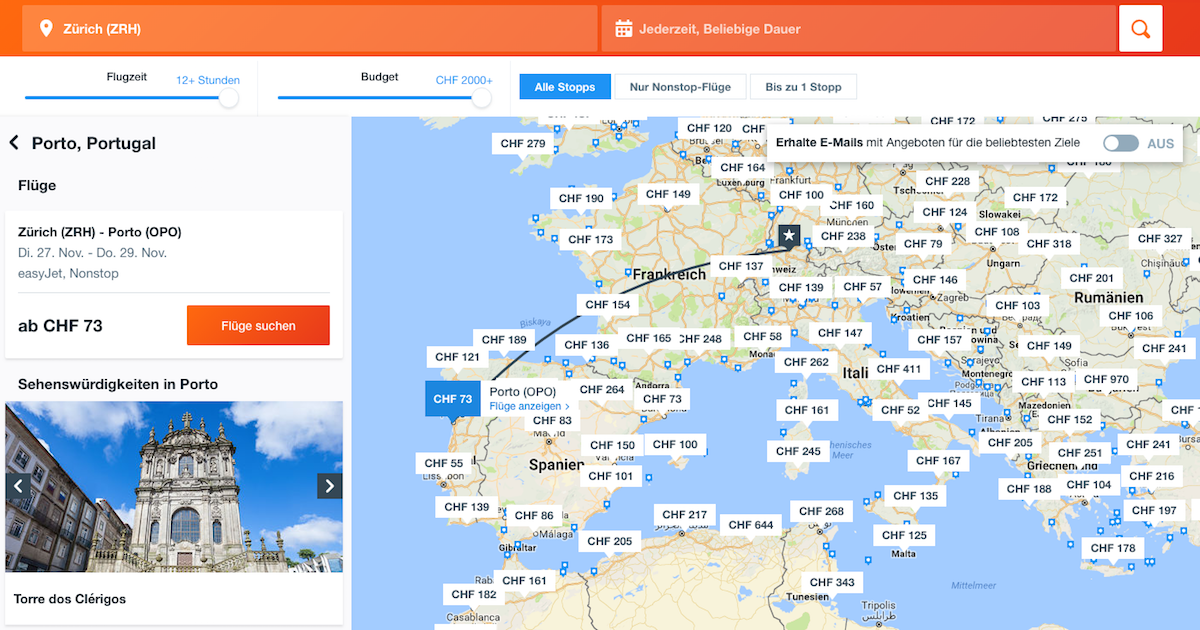1200x630 pixels.
Task: Select the Bis zu 1 Stopp filter
Action: click(803, 87)
